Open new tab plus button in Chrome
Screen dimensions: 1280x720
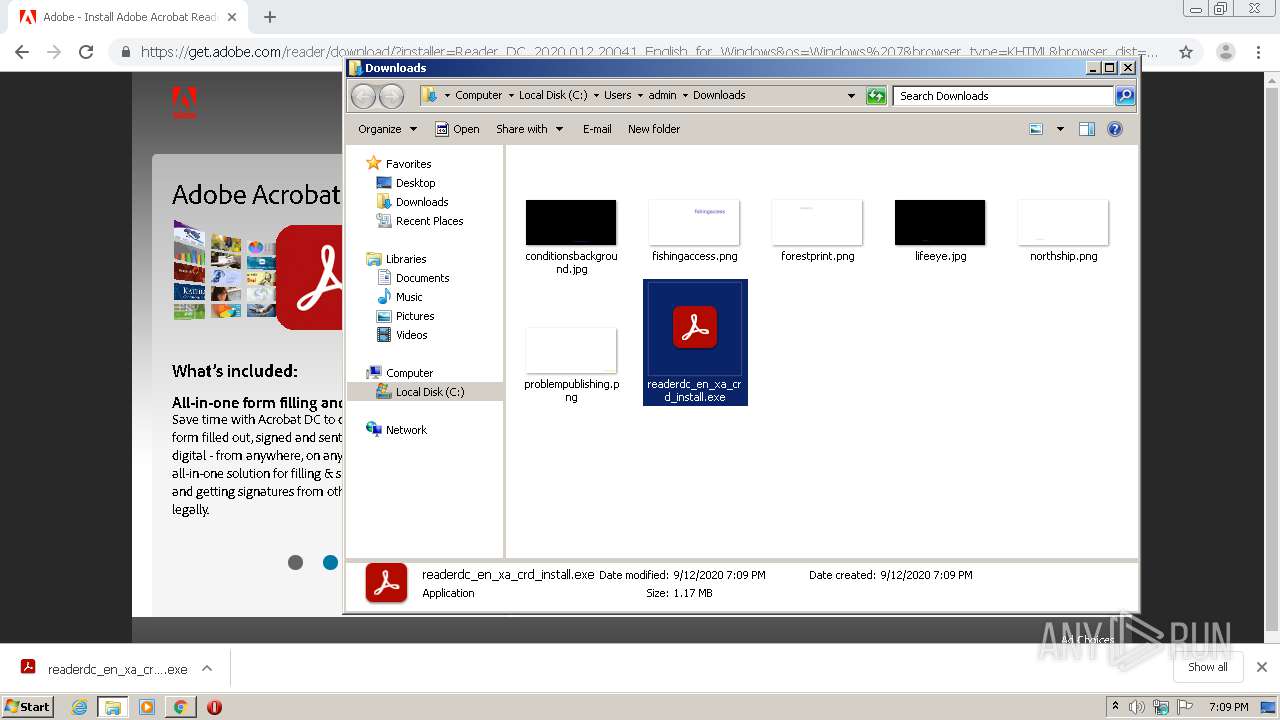[x=269, y=17]
